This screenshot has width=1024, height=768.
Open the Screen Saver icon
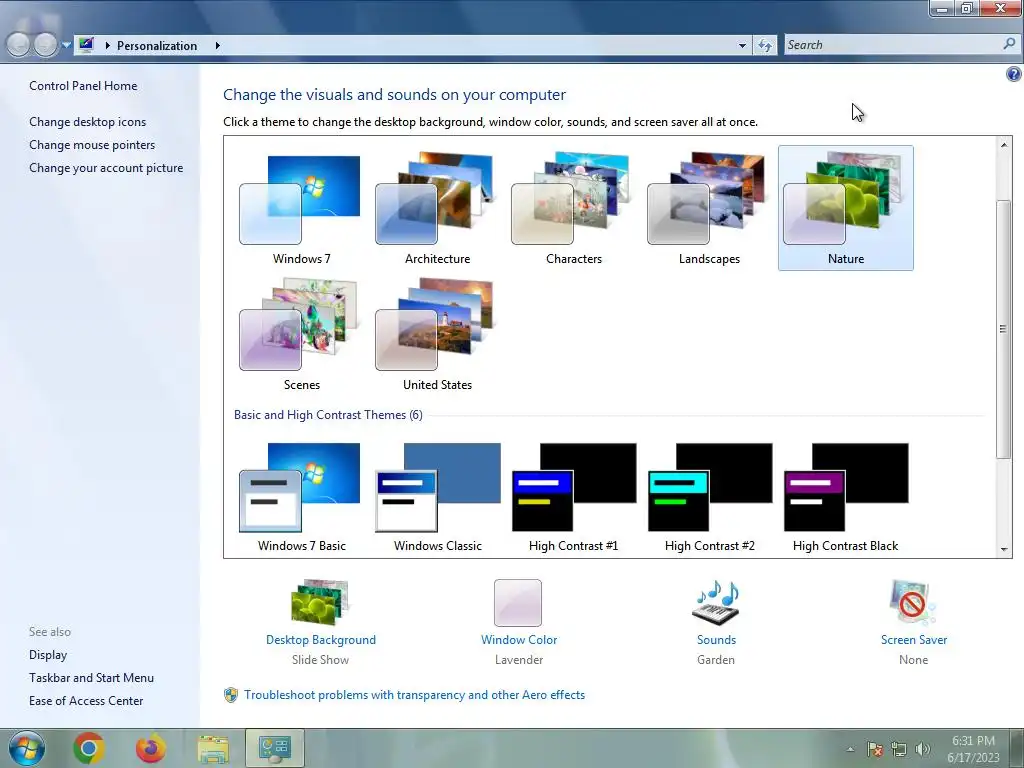tap(912, 602)
